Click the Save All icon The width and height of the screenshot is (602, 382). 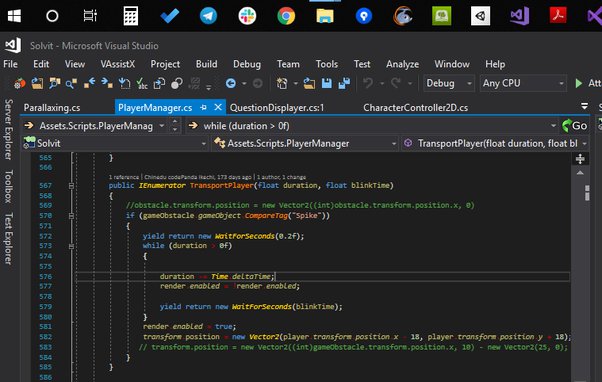point(344,83)
